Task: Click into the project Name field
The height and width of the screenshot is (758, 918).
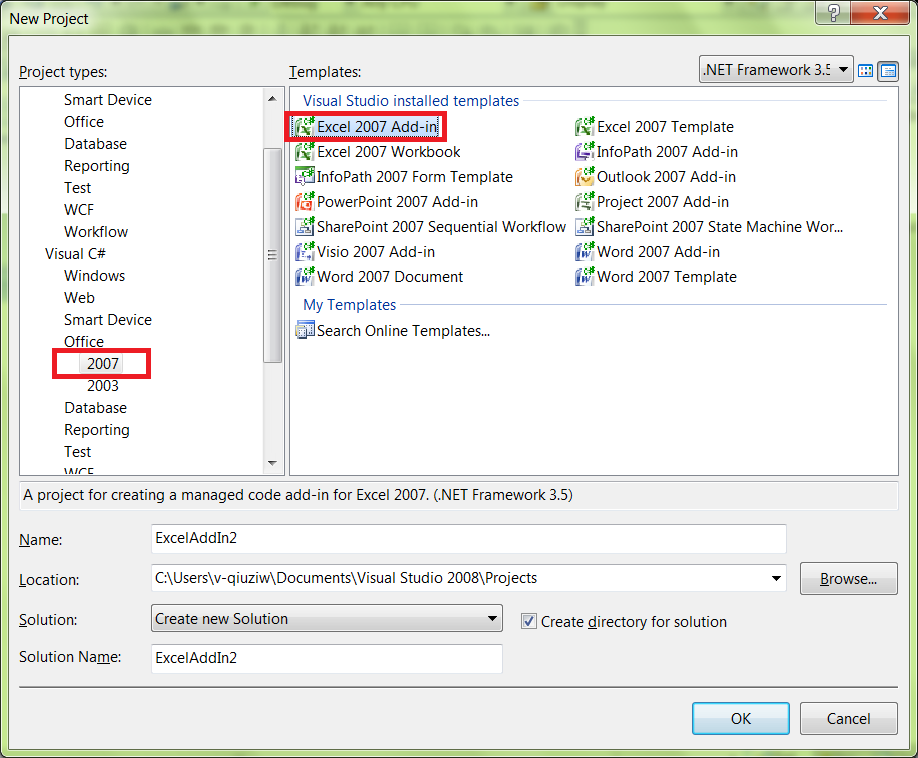Action: [x=468, y=538]
